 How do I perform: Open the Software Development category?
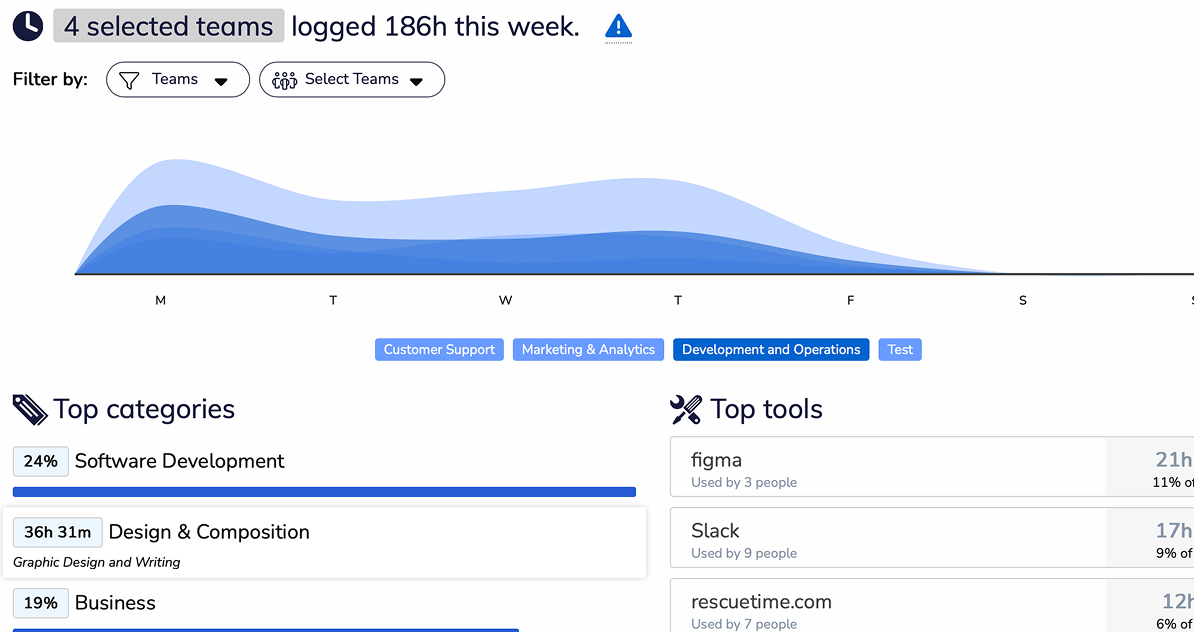click(x=180, y=461)
